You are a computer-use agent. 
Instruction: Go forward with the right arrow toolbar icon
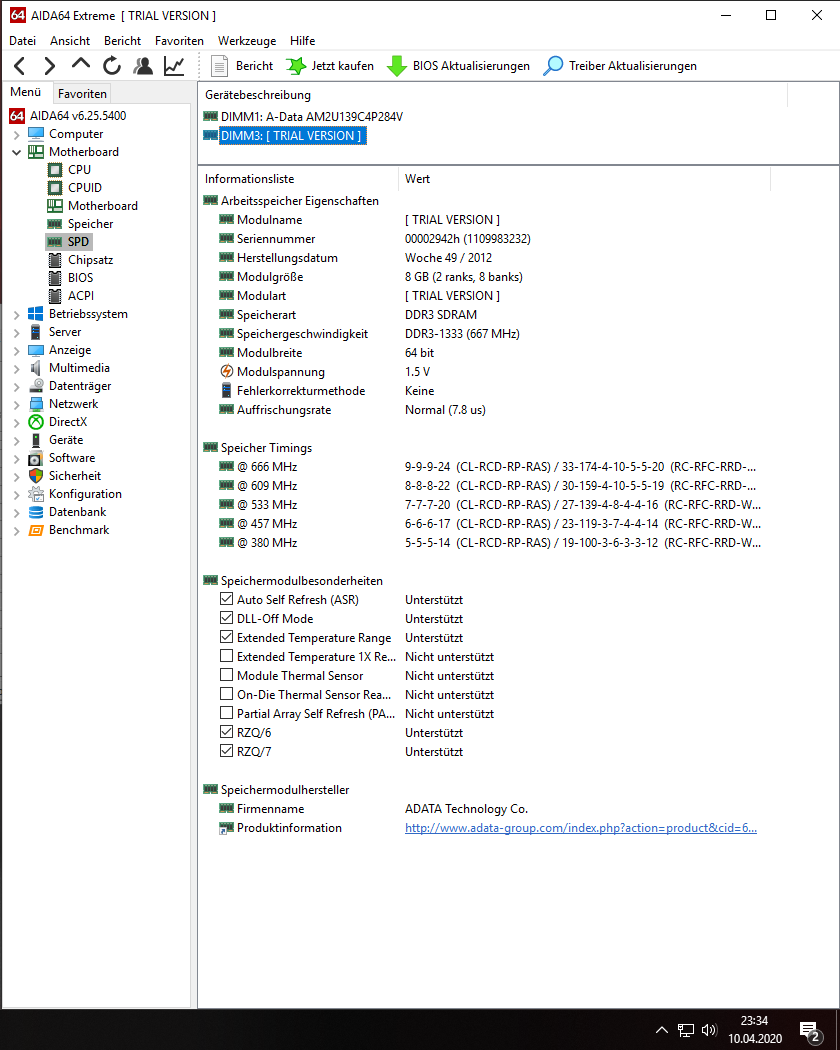coord(50,66)
